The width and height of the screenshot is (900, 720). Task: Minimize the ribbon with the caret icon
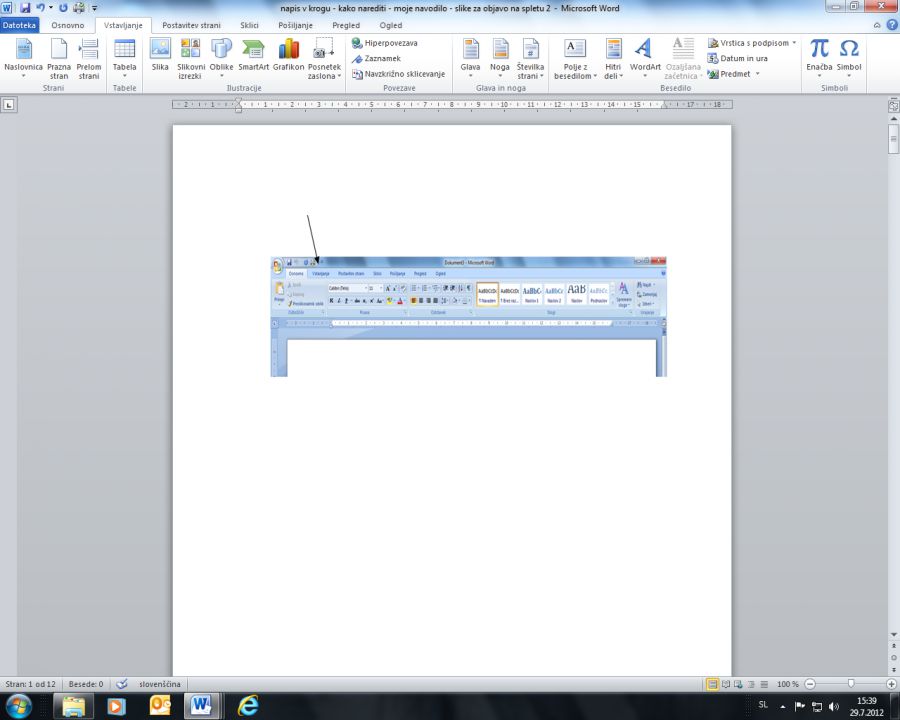click(876, 25)
